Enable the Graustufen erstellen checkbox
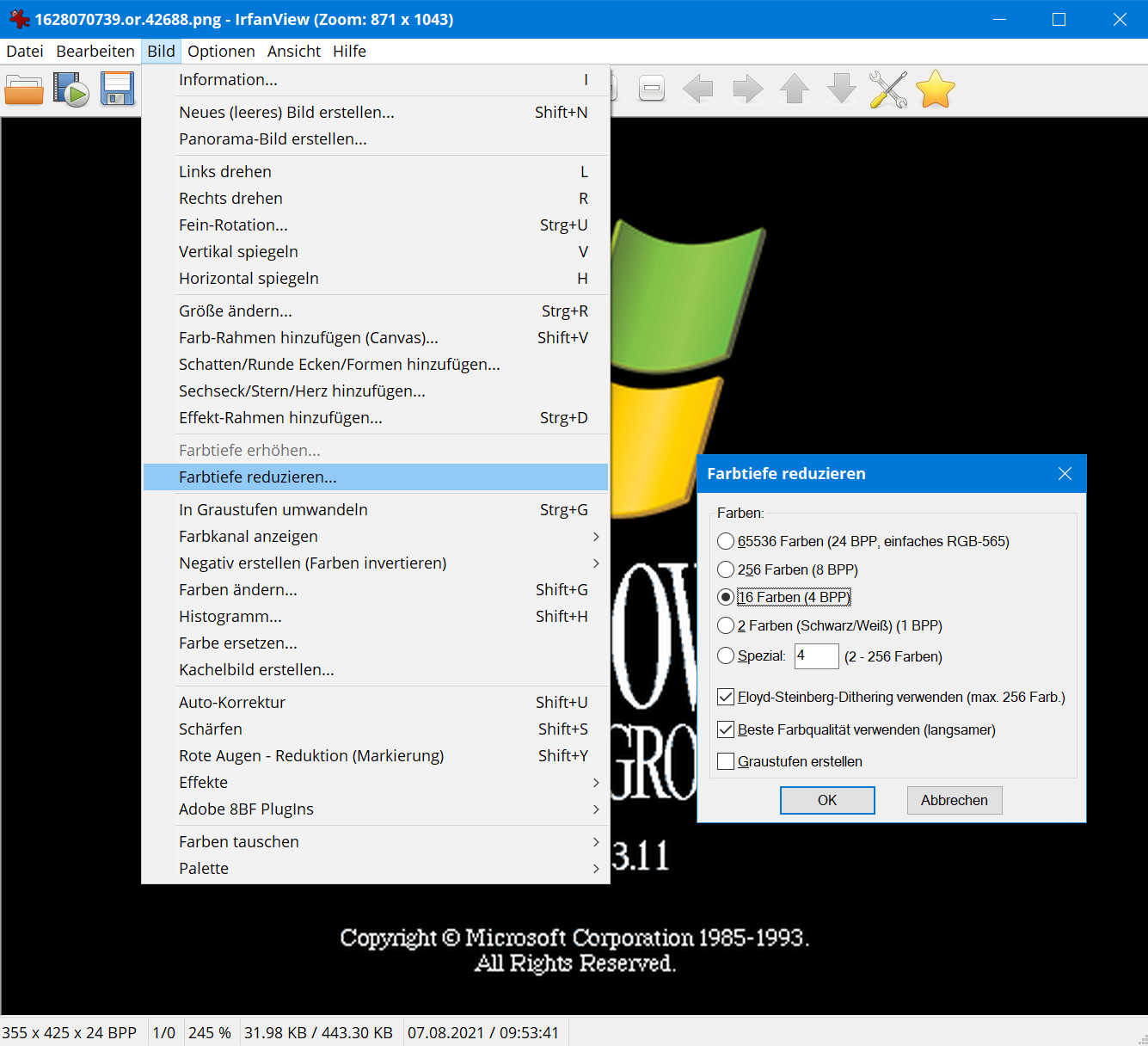 pos(727,761)
